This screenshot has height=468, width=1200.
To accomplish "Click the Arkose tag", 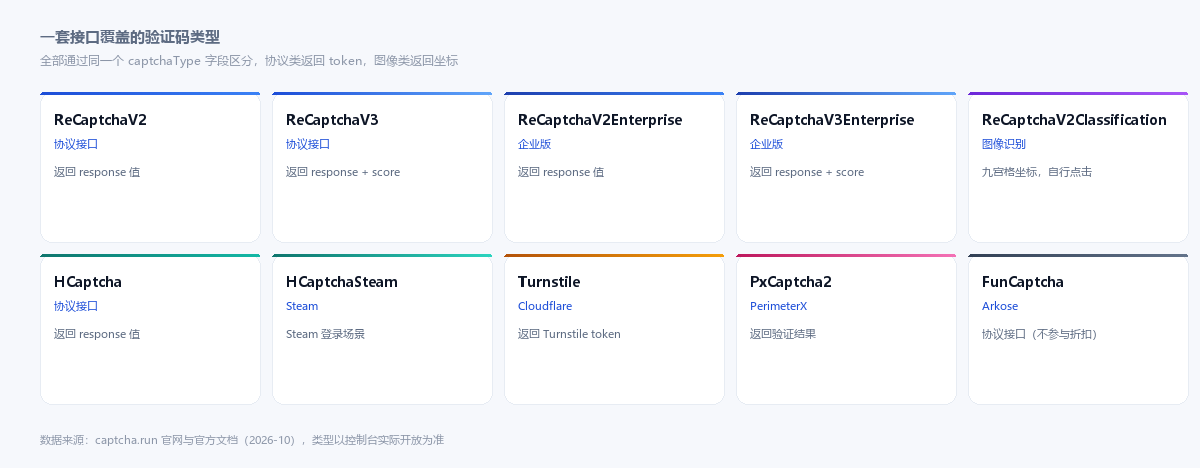I will tap(1000, 306).
